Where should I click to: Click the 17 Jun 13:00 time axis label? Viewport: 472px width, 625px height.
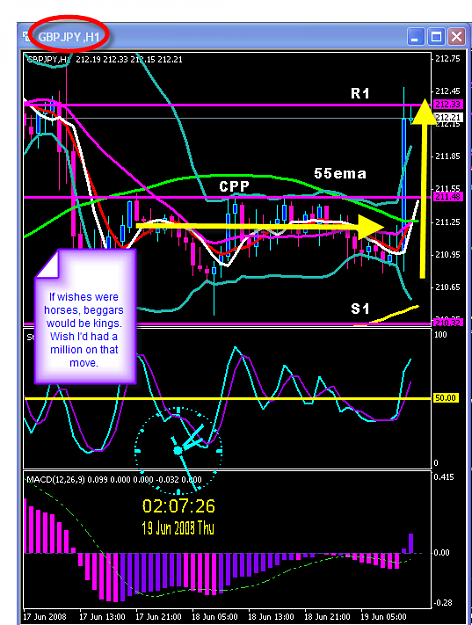(x=102, y=617)
